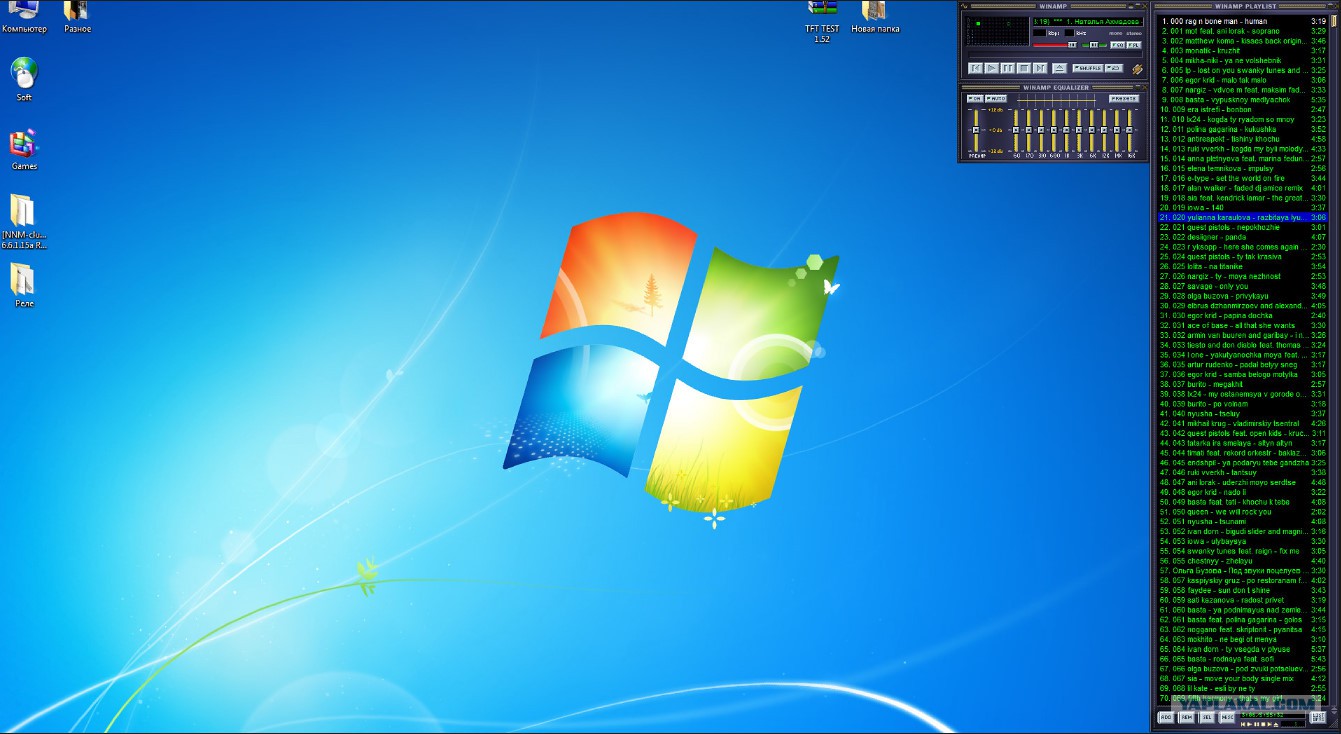The height and width of the screenshot is (734, 1341).
Task: Click the playlist mini Previous control
Action: click(x=1243, y=724)
